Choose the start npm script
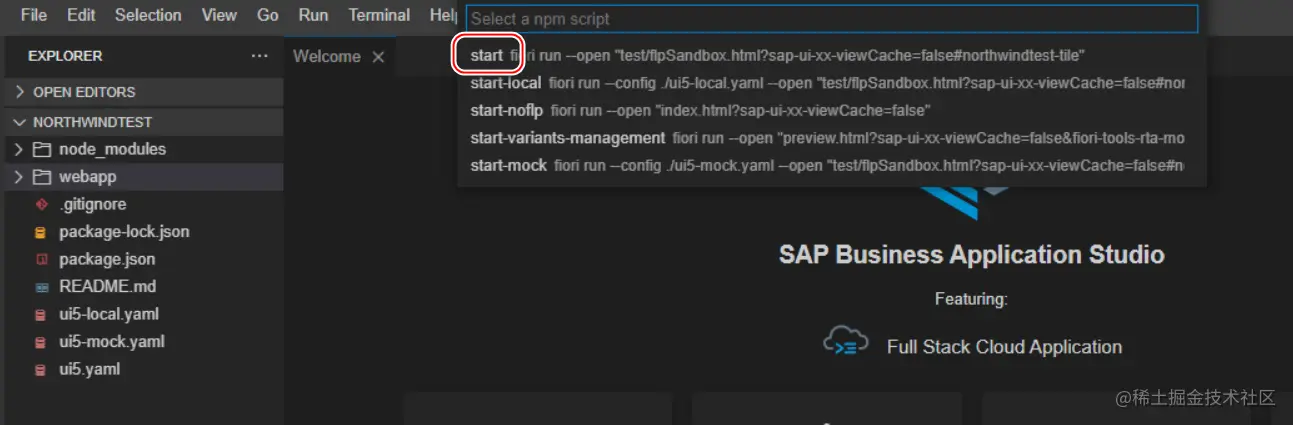This screenshot has height=425, width=1293. click(x=831, y=56)
